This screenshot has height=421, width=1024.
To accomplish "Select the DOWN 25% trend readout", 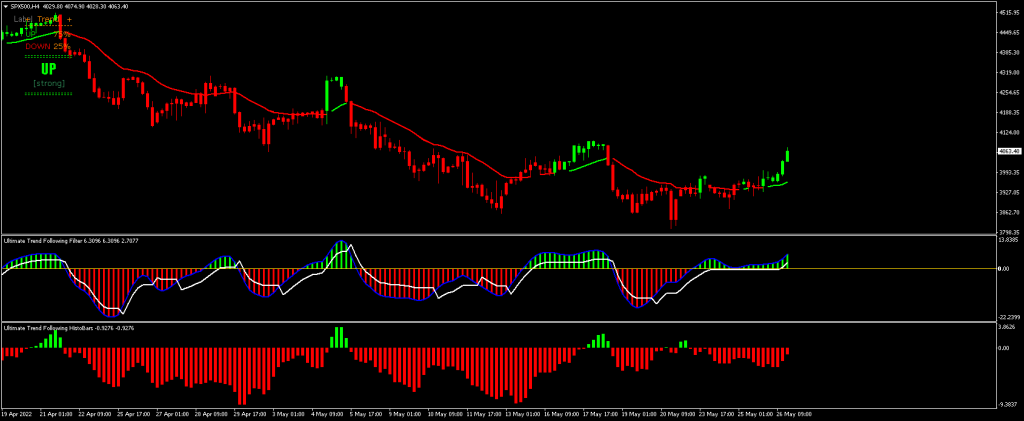I will 47,46.
